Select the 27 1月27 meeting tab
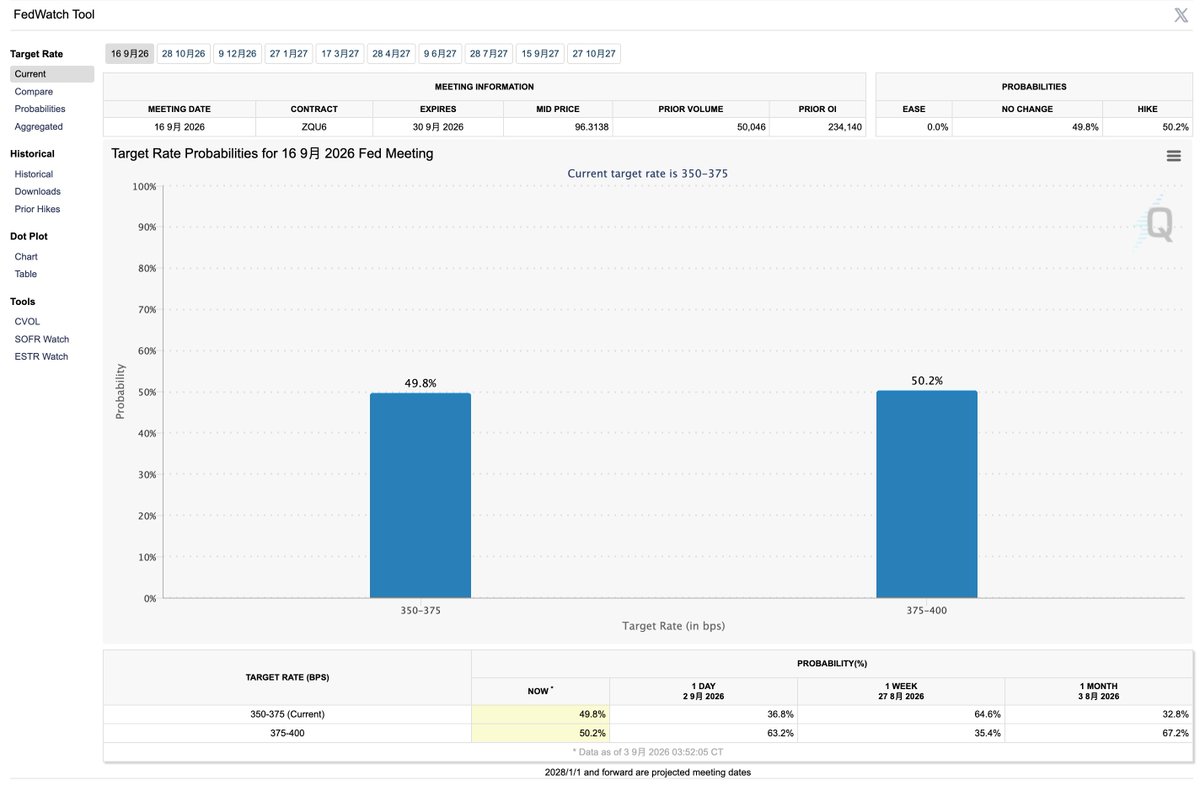 289,54
